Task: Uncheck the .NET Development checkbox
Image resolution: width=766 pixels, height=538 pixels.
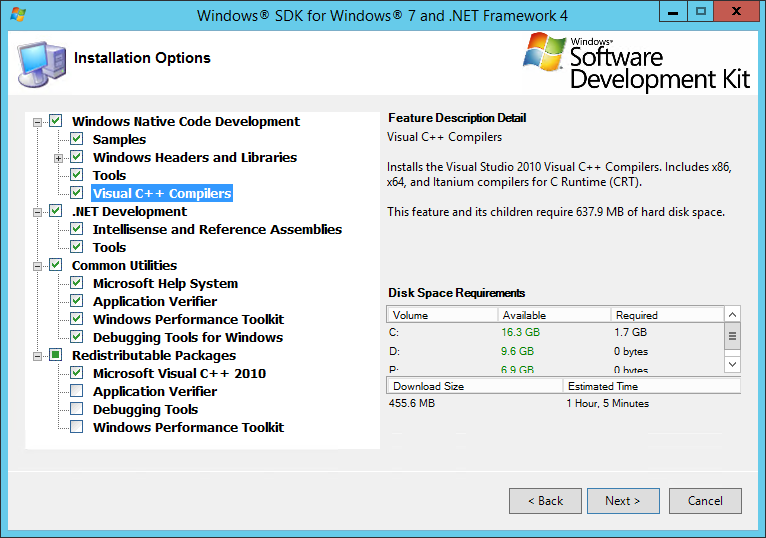Action: [56, 211]
